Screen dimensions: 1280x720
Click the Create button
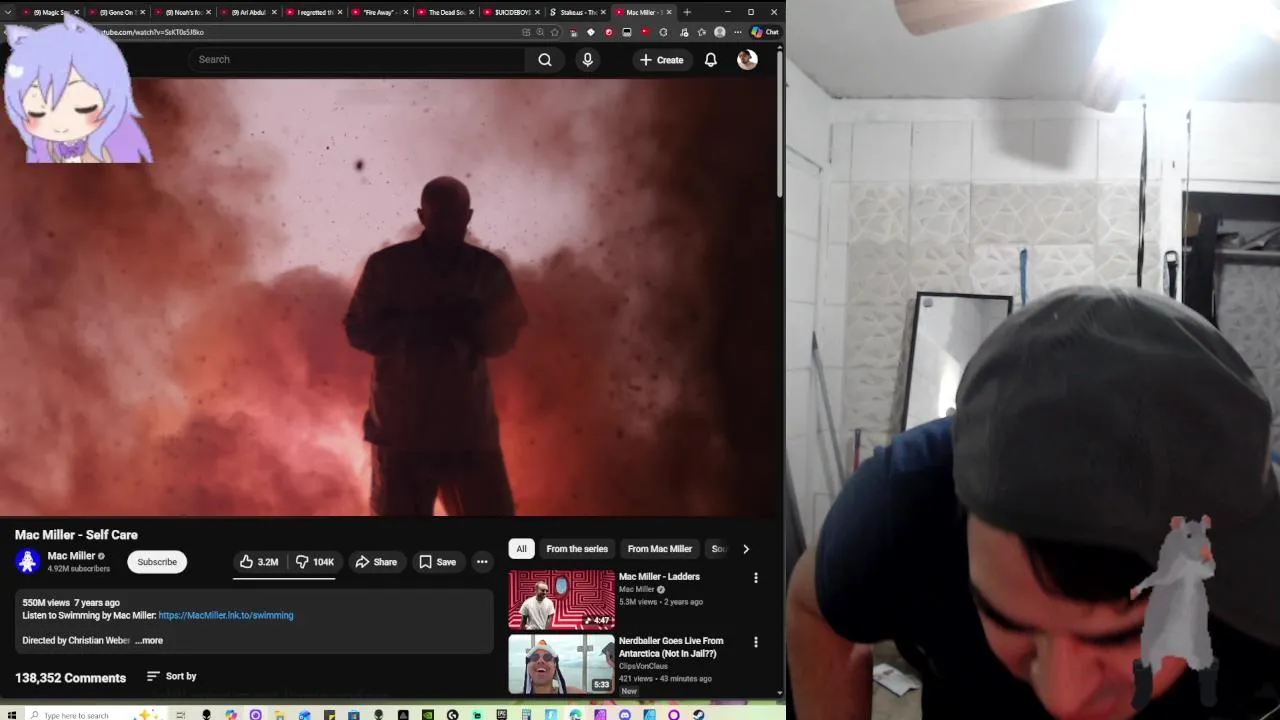click(662, 60)
